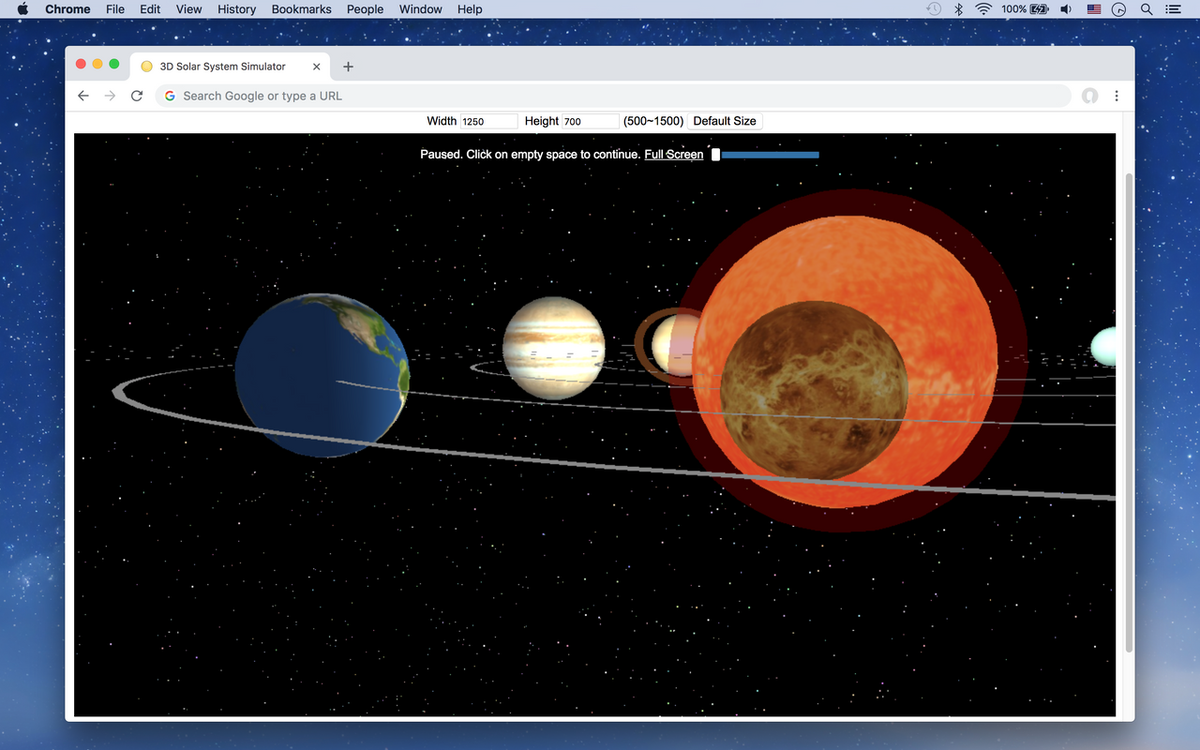The height and width of the screenshot is (750, 1200).
Task: Click the volume icon in the menu bar
Action: point(1066,9)
